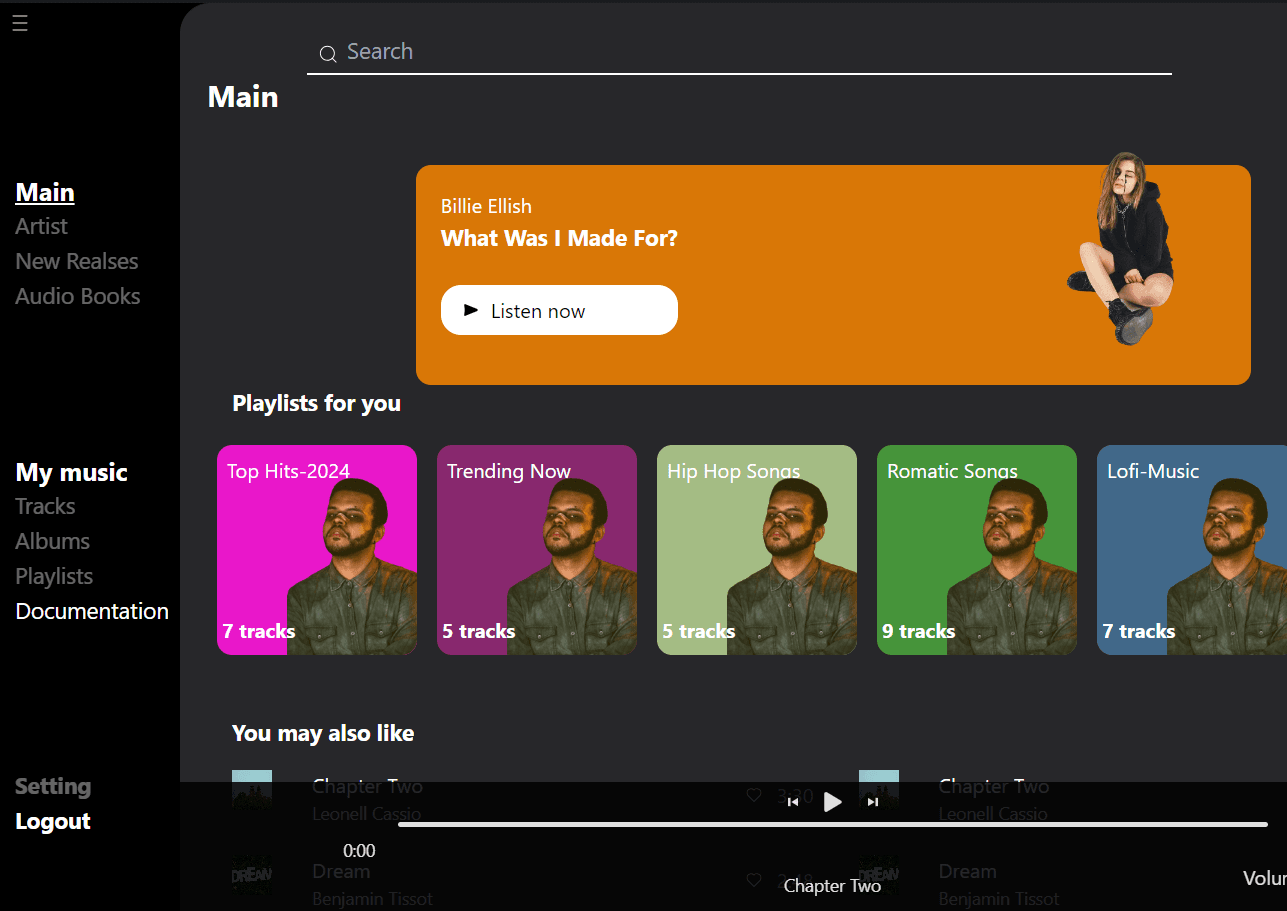Open Hip Hop Songs playlist card
The height and width of the screenshot is (911, 1287).
coord(757,550)
